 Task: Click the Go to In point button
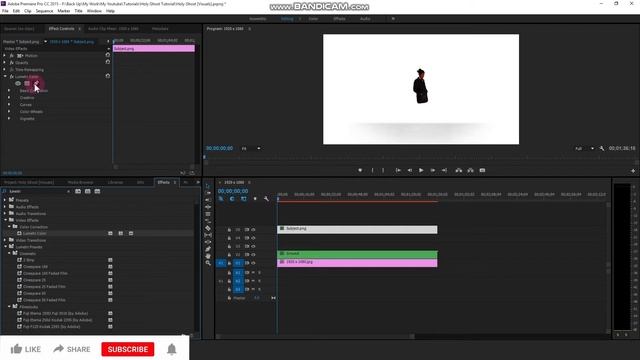coord(398,170)
